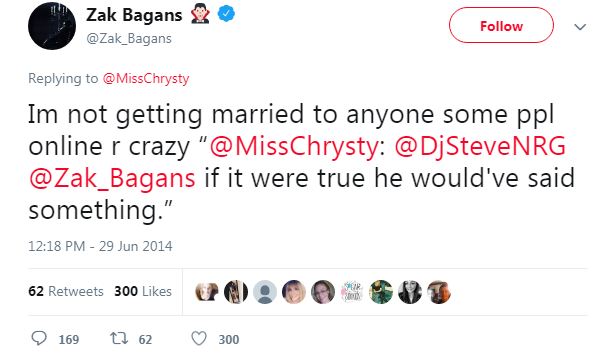The height and width of the screenshot is (363, 610).
Task: Open @DjSteveNRG mention in tweet
Action: coord(480,146)
